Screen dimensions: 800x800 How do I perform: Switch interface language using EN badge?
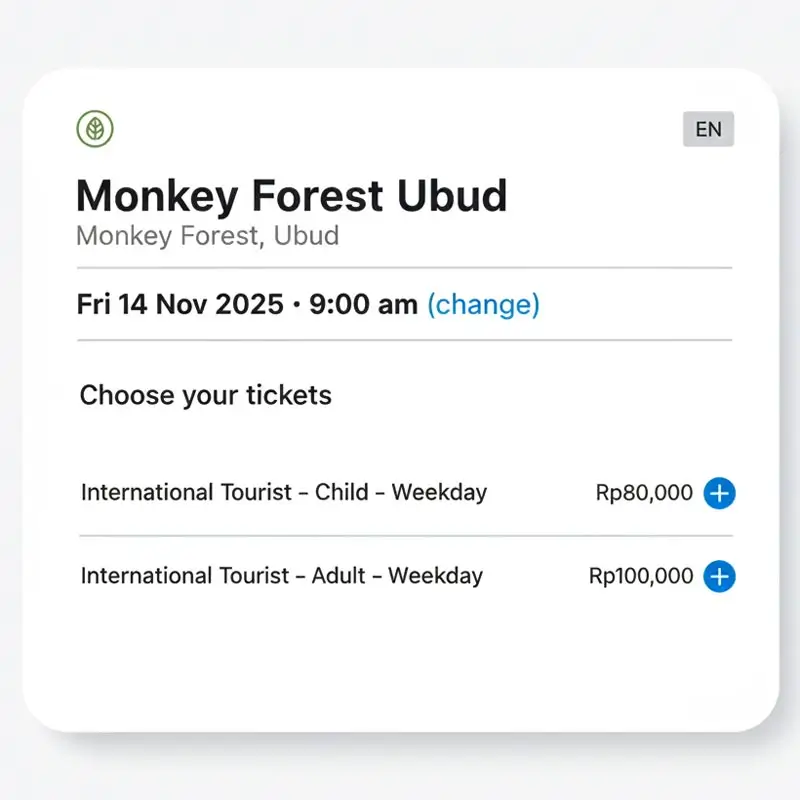pos(708,129)
